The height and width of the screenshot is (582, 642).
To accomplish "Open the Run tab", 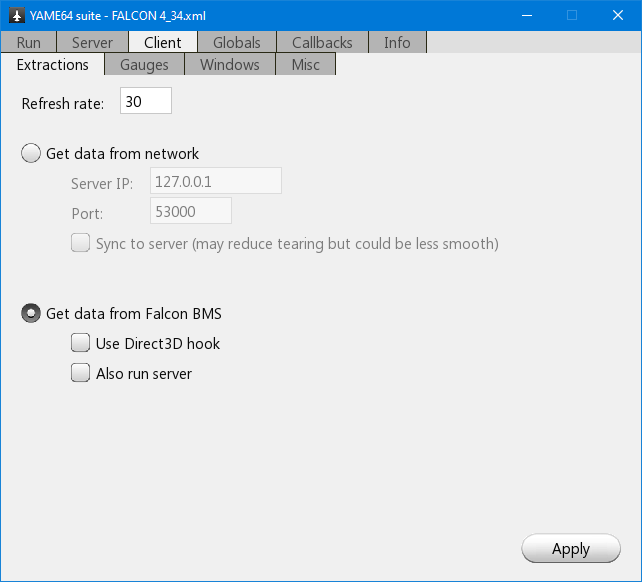I will (x=28, y=42).
